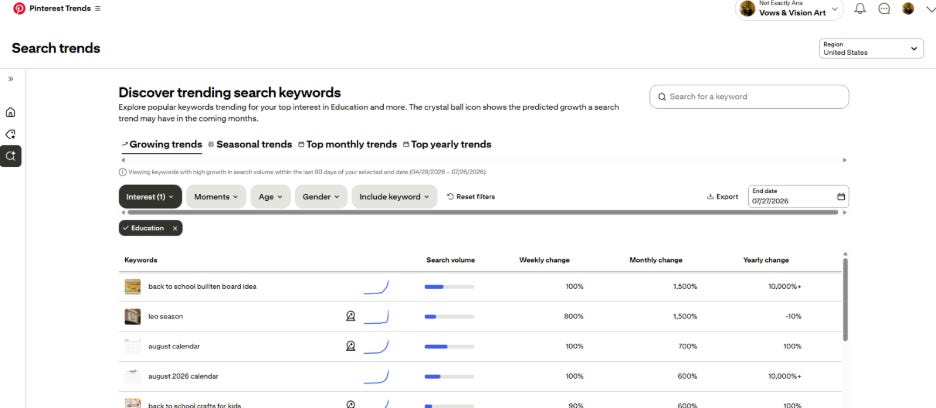
Task: Open the Include keyword dropdown
Action: point(395,197)
